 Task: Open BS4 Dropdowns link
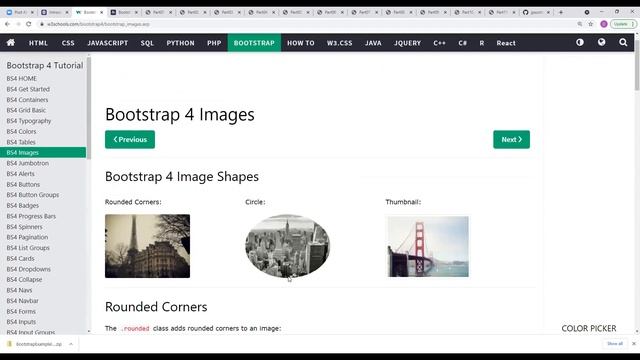point(29,269)
